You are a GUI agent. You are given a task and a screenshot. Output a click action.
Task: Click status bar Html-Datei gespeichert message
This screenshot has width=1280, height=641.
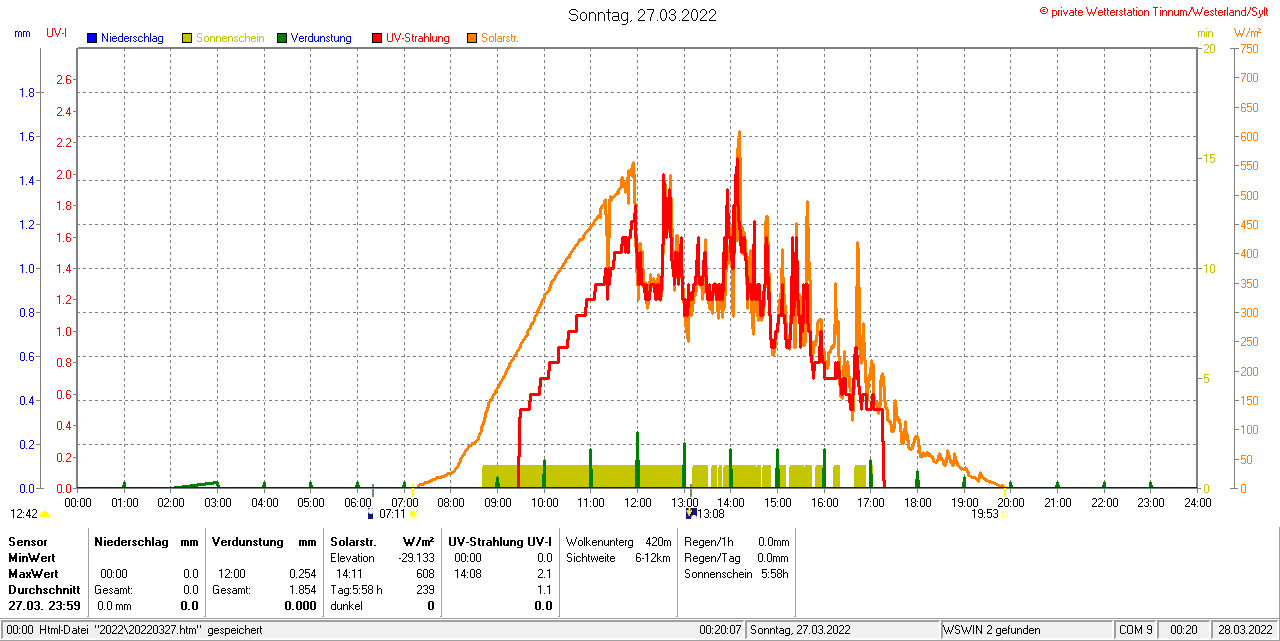pos(134,630)
